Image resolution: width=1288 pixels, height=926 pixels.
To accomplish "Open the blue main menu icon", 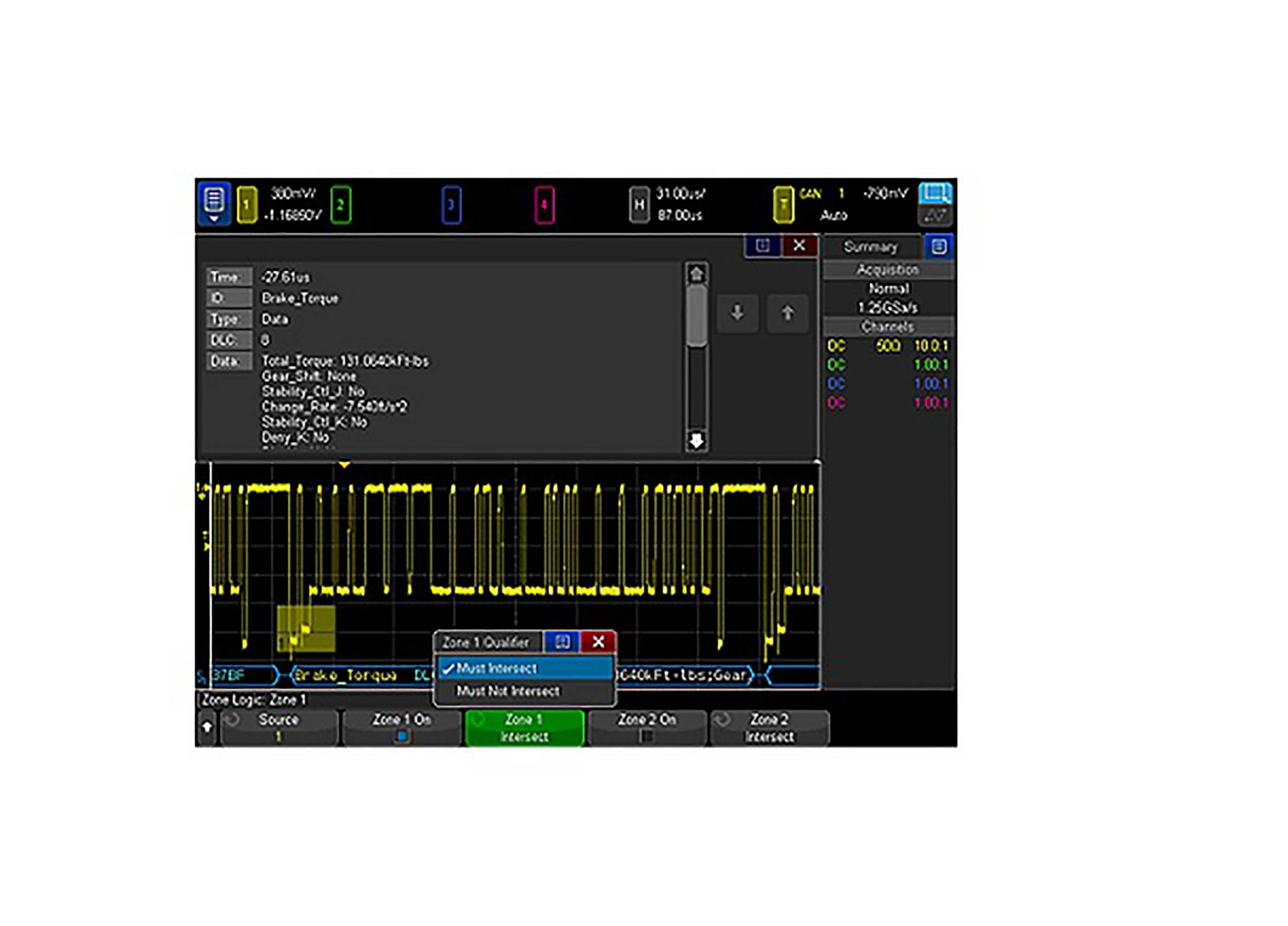I will click(213, 204).
